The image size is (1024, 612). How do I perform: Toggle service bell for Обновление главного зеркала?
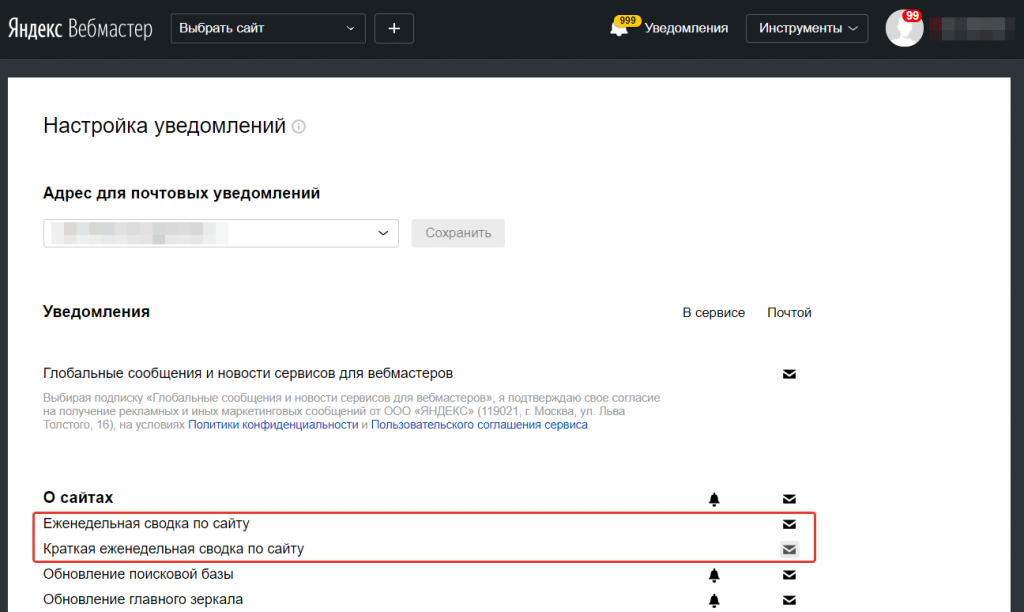pos(714,600)
